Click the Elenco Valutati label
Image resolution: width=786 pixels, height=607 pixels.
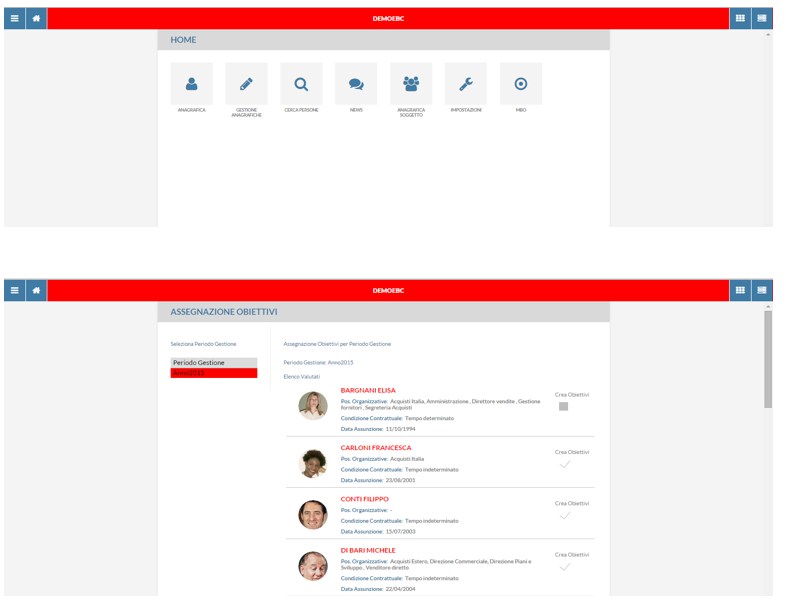point(301,376)
